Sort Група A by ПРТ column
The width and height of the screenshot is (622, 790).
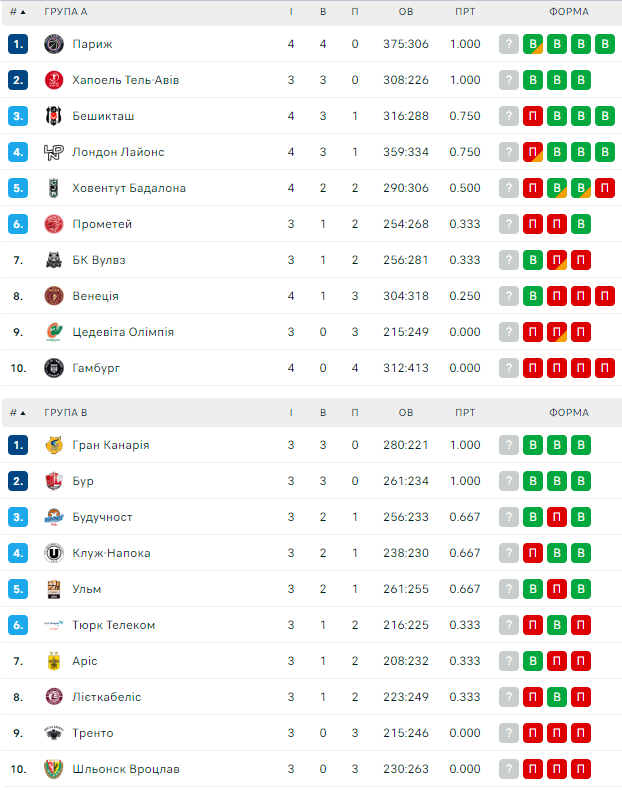click(465, 12)
